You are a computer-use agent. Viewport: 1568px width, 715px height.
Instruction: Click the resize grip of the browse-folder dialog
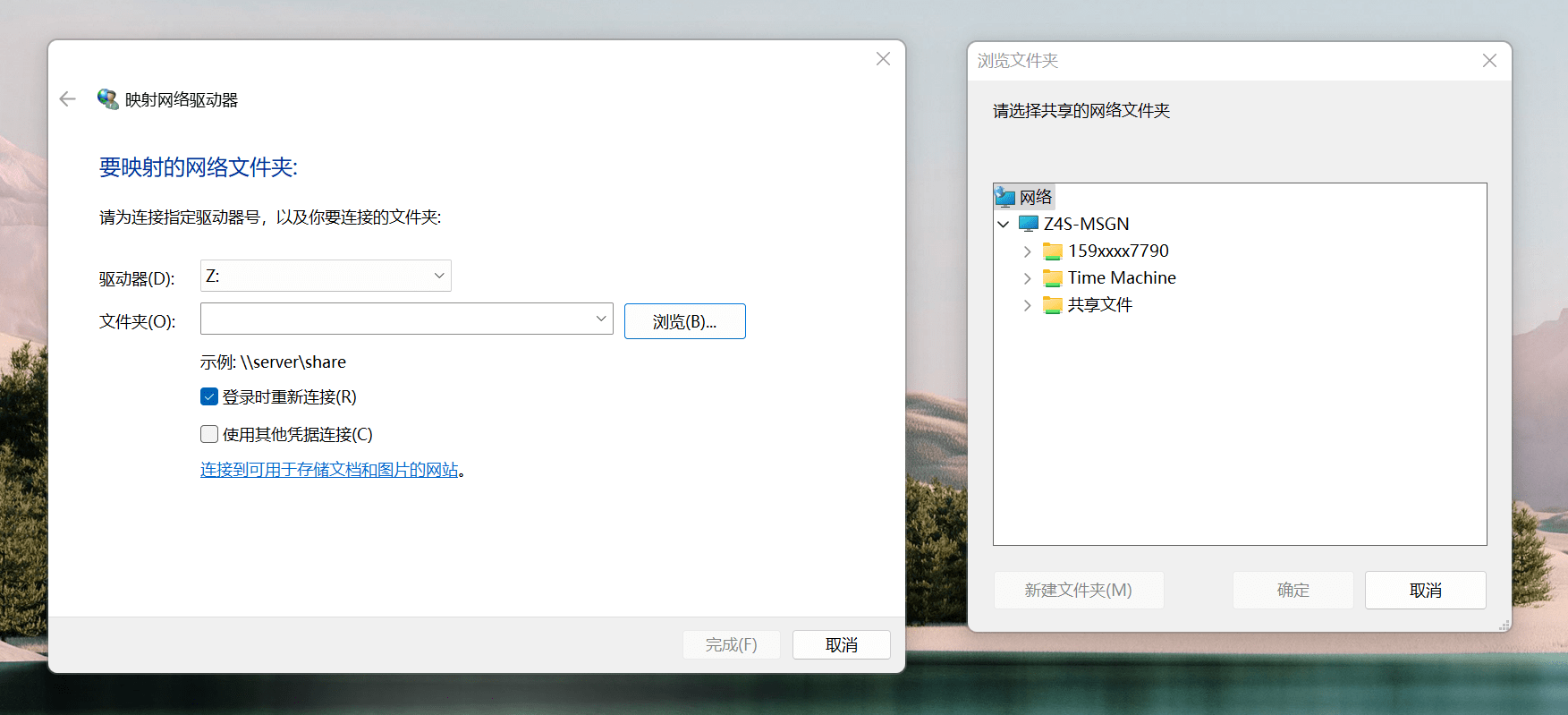(x=1504, y=625)
